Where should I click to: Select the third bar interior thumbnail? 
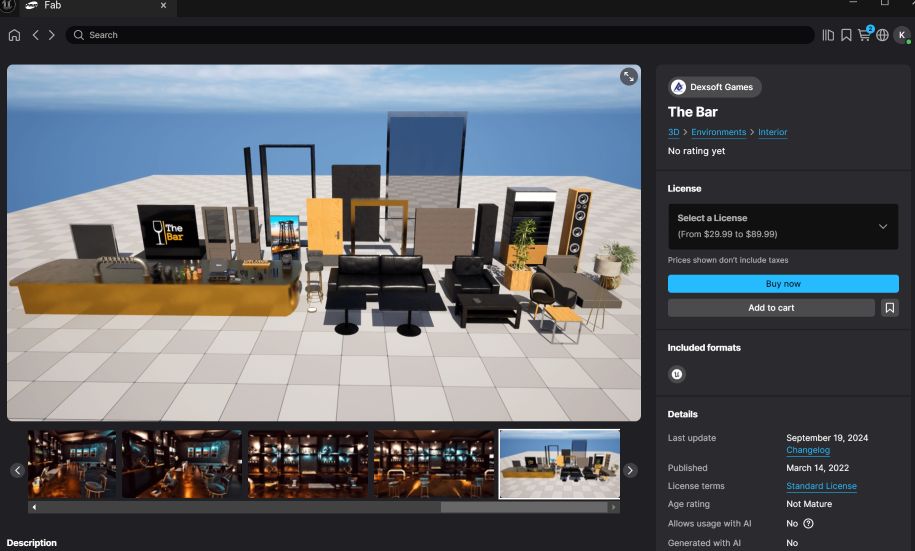click(x=308, y=464)
